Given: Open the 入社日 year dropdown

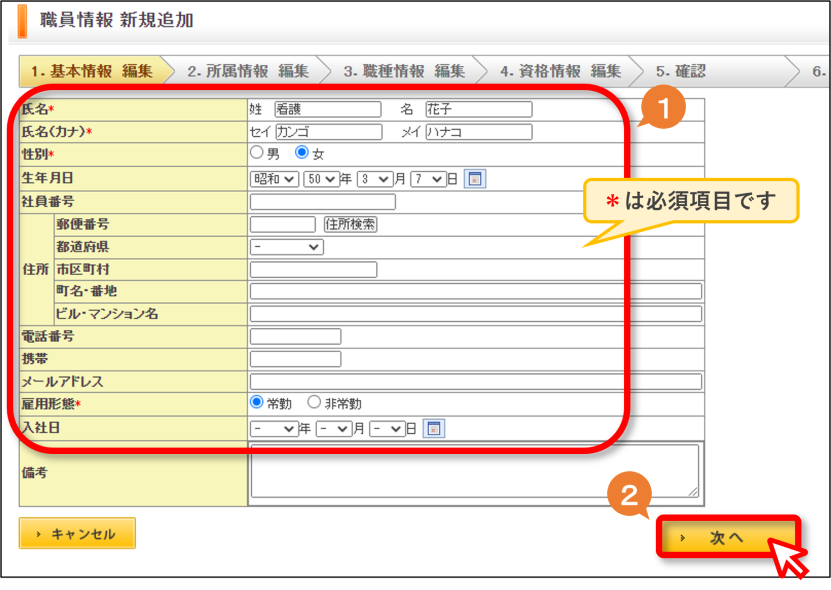Looking at the screenshot, I should 274,428.
